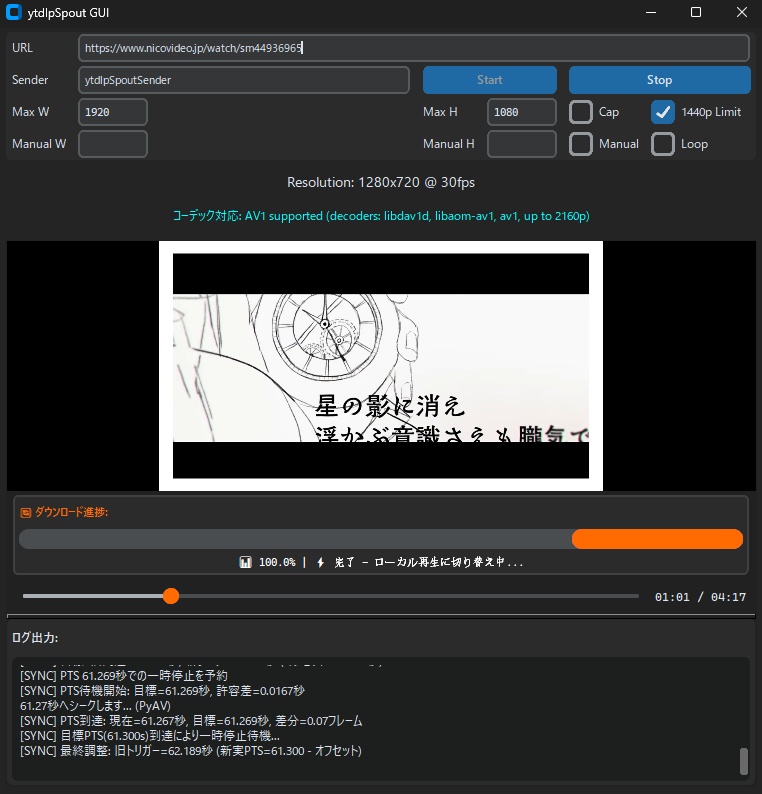Maximize the ytdlpSpout GUI window
Screen dimensions: 762x794
click(x=696, y=12)
